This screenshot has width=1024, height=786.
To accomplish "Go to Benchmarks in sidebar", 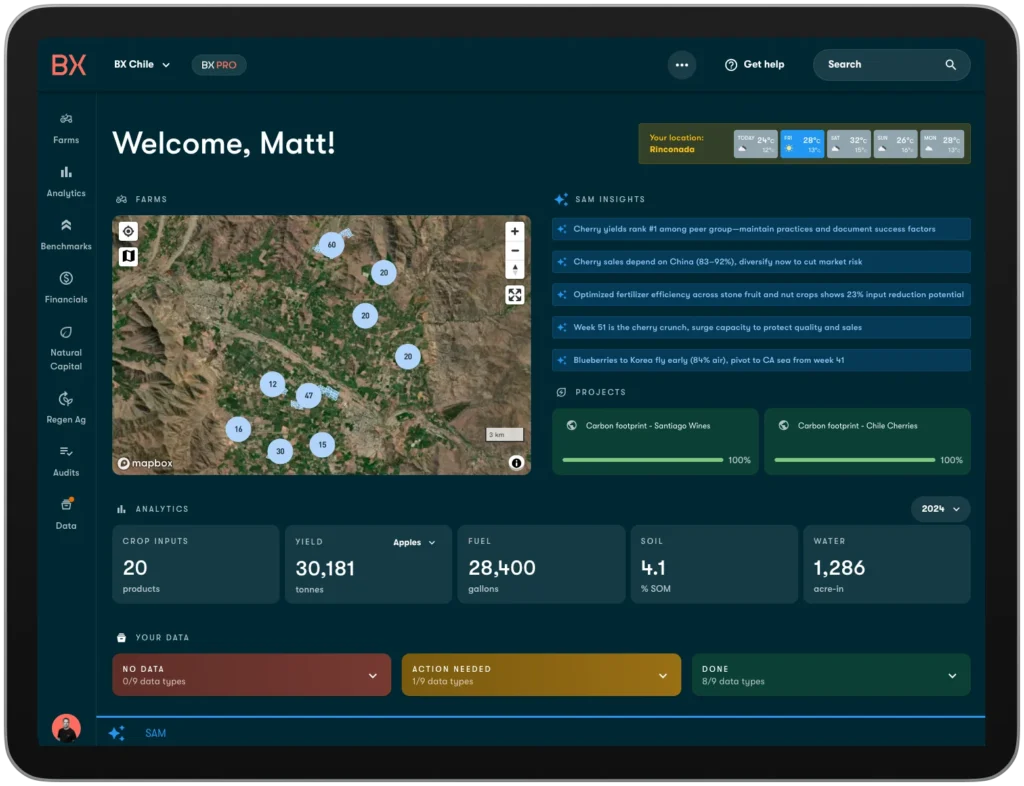I will pyautogui.click(x=66, y=226).
